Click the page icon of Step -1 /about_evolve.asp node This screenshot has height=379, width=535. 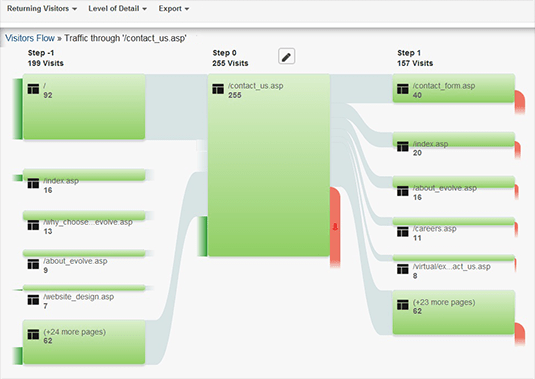33,264
